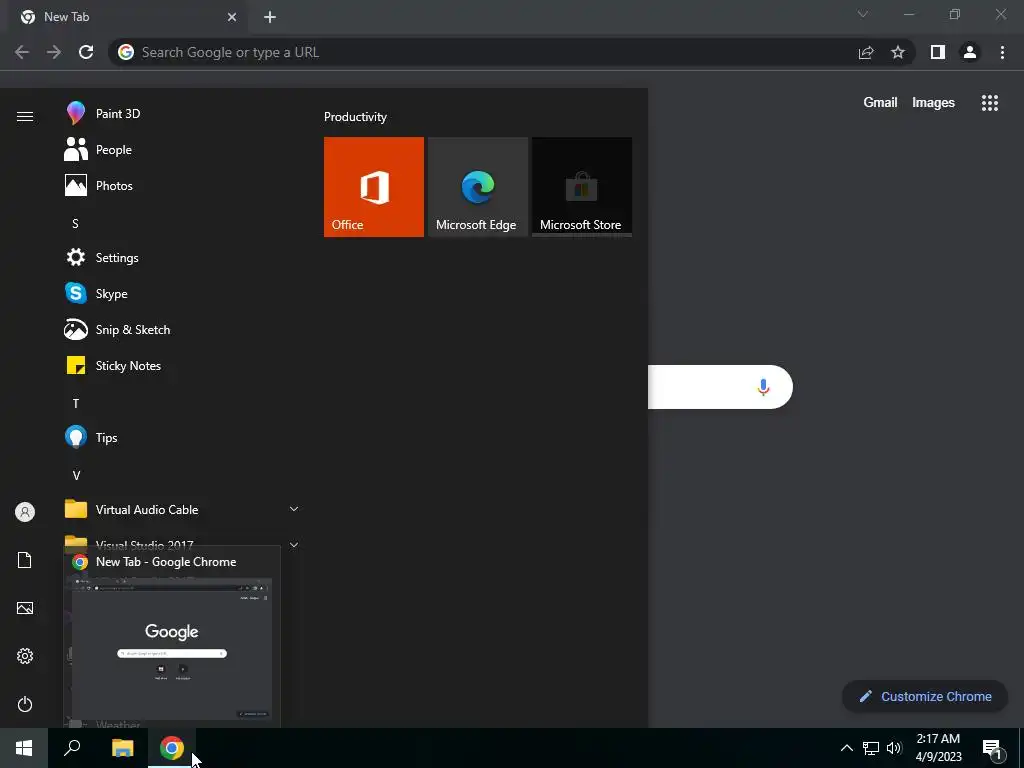The height and width of the screenshot is (768, 1024).
Task: Click the Productivity group heading
Action: pyautogui.click(x=355, y=117)
